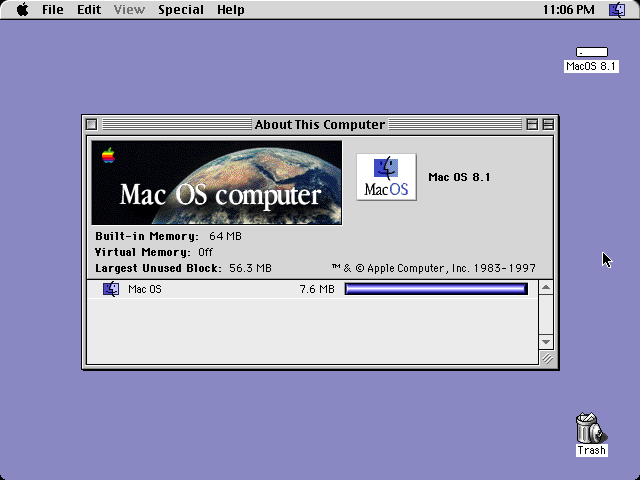Image resolution: width=640 pixels, height=480 pixels.
Task: Click the Mac OS memory usage bar
Action: (x=436, y=289)
